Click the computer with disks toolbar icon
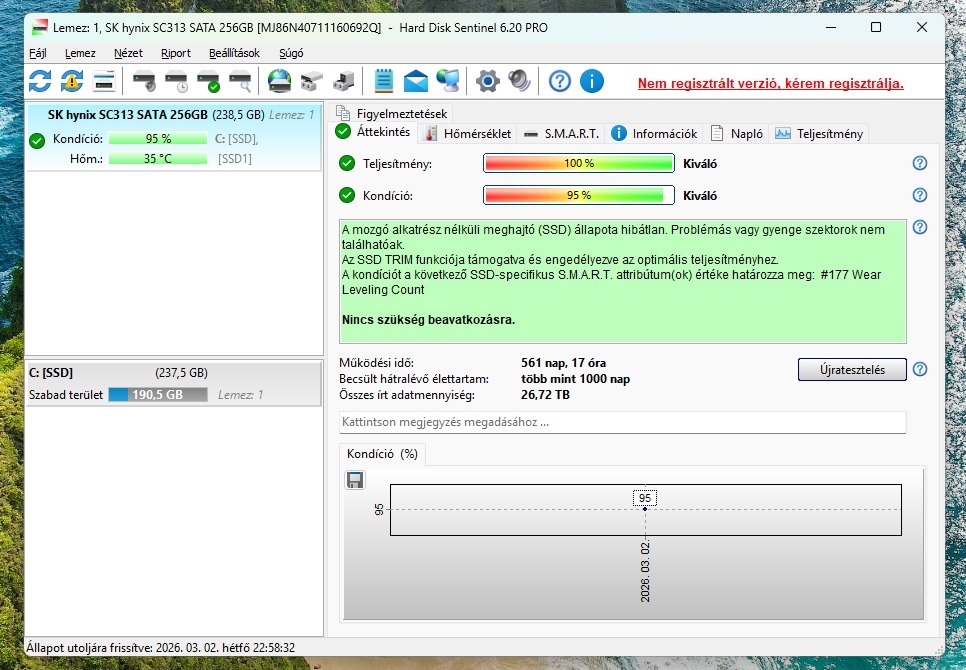The height and width of the screenshot is (670, 966). tap(343, 81)
